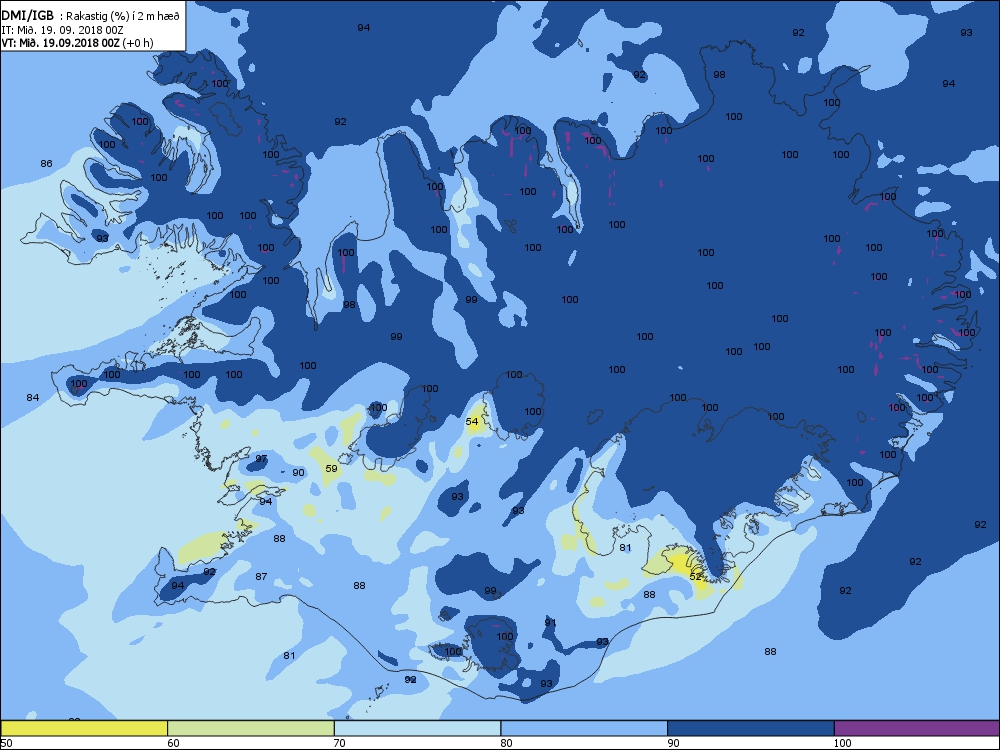Click the legend scale label "60"
This screenshot has height=750, width=1000.
click(173, 743)
